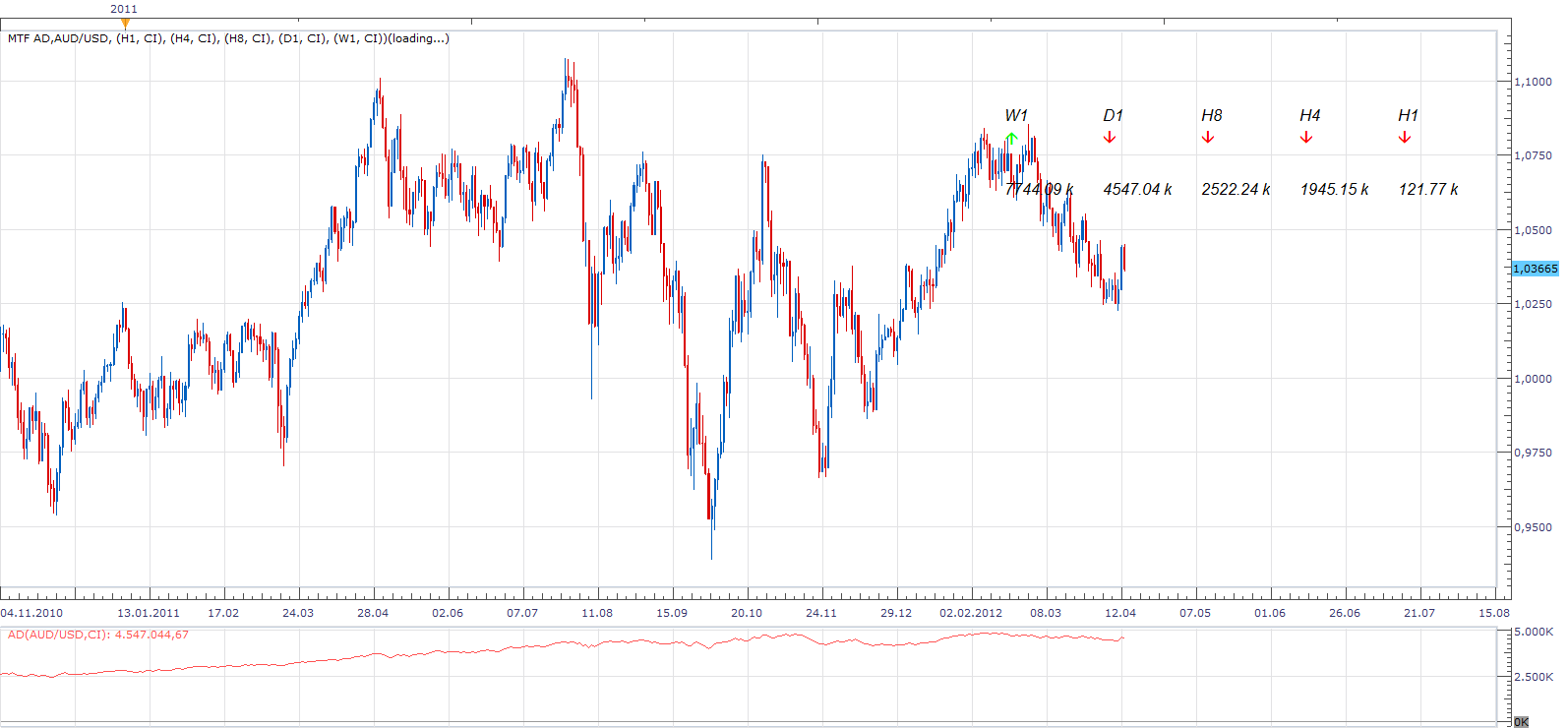Click the H1 value 121.77 k
This screenshot has height=728, width=1568.
click(1428, 189)
